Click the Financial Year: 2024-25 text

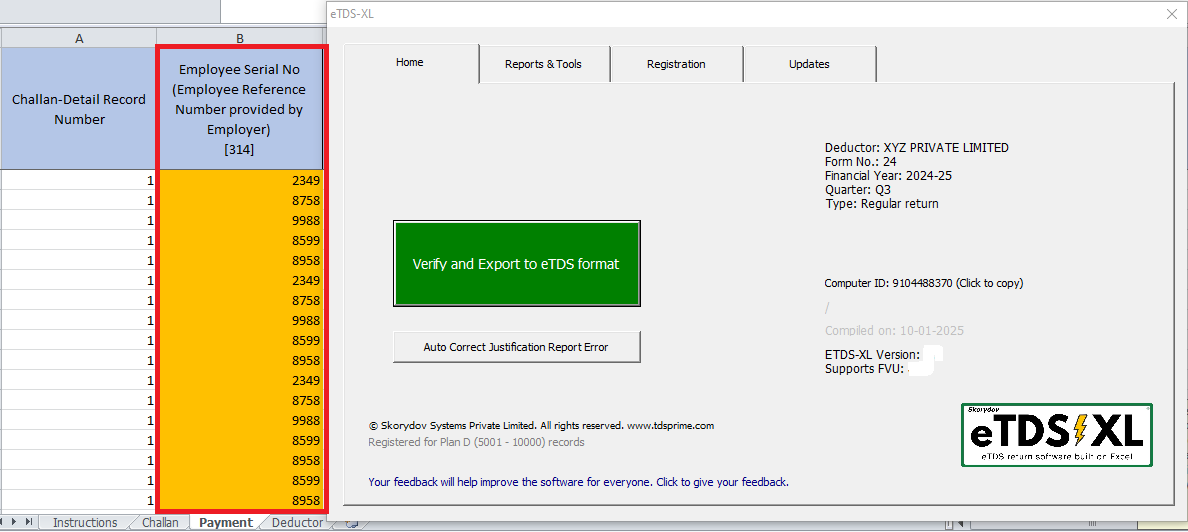(x=888, y=176)
